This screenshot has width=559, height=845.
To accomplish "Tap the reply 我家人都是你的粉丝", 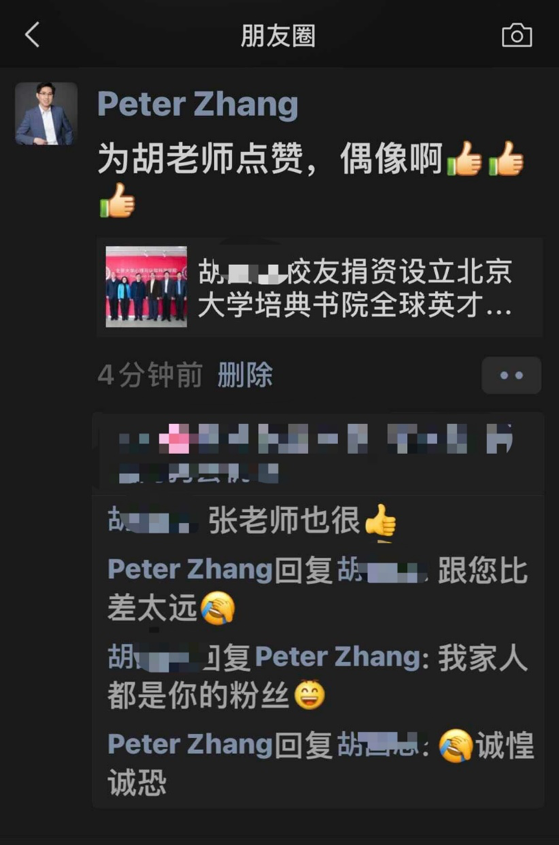I will tap(317, 676).
